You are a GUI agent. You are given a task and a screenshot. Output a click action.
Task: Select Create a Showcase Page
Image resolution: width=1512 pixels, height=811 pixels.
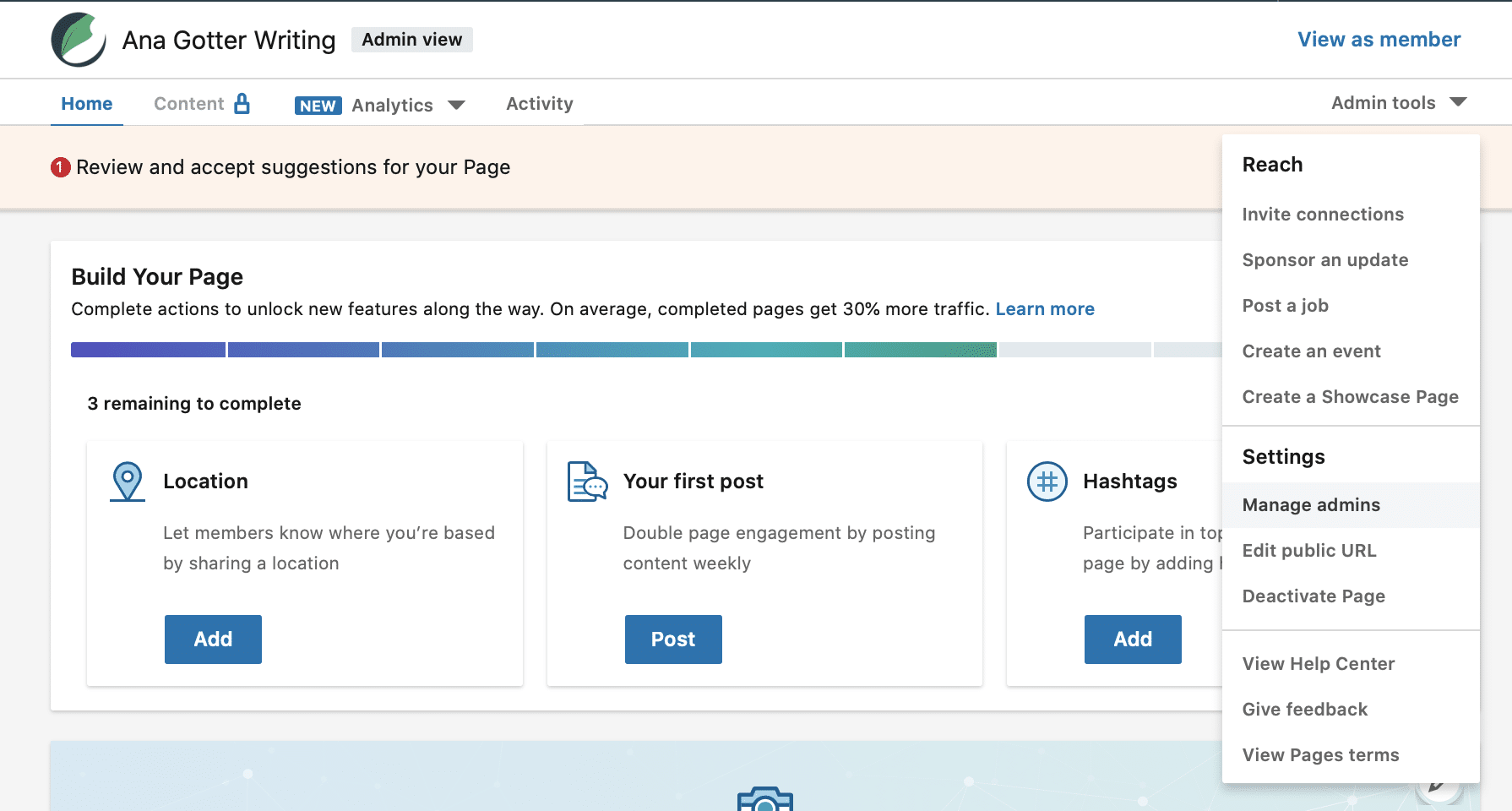click(x=1351, y=397)
